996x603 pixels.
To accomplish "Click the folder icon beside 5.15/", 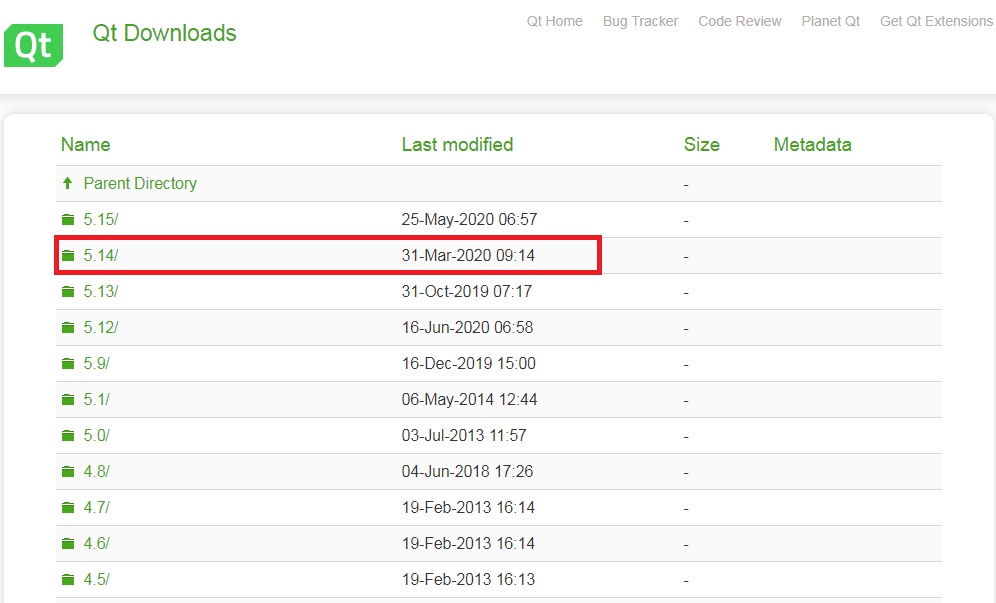I will (68, 219).
